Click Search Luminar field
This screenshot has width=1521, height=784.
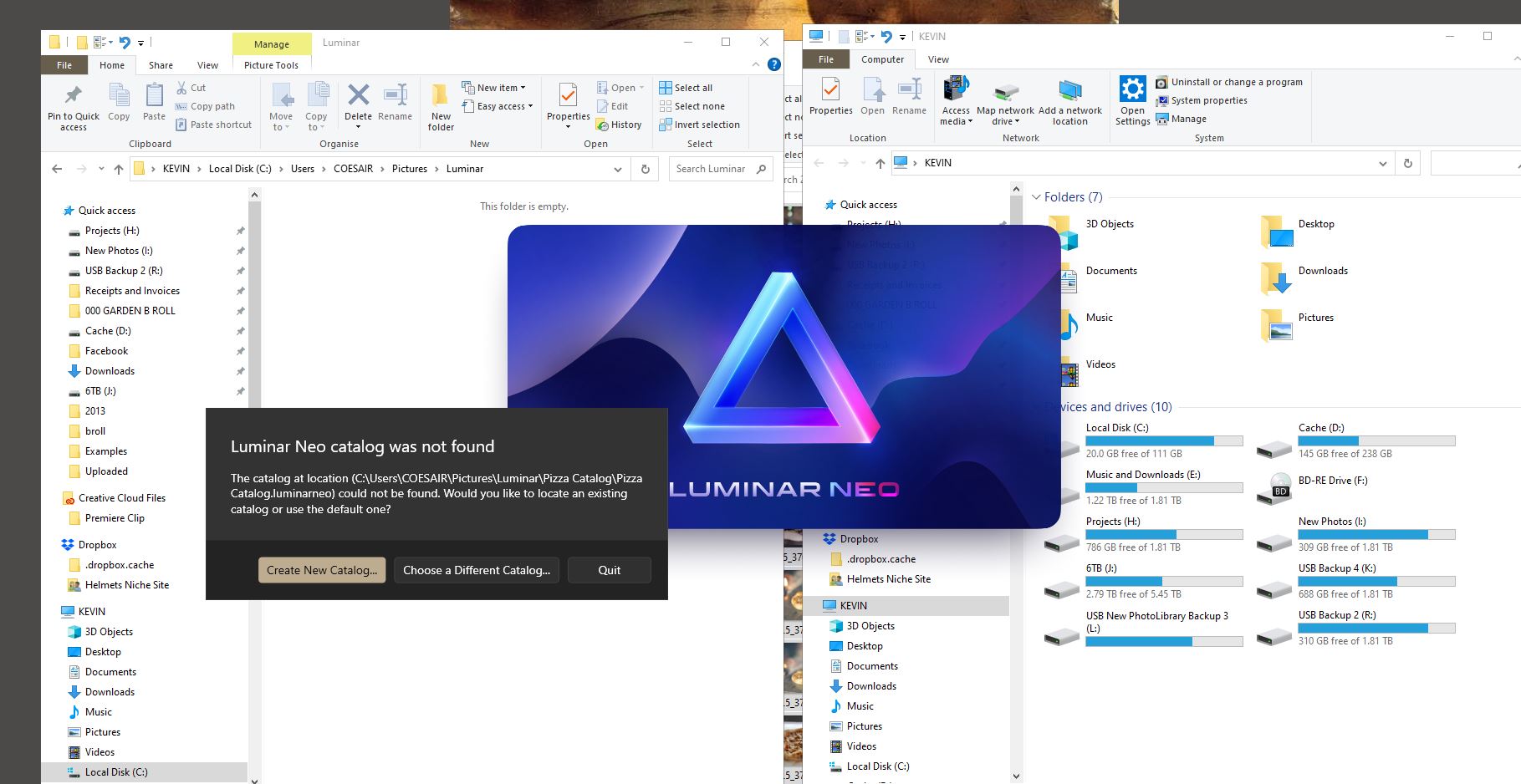point(721,169)
